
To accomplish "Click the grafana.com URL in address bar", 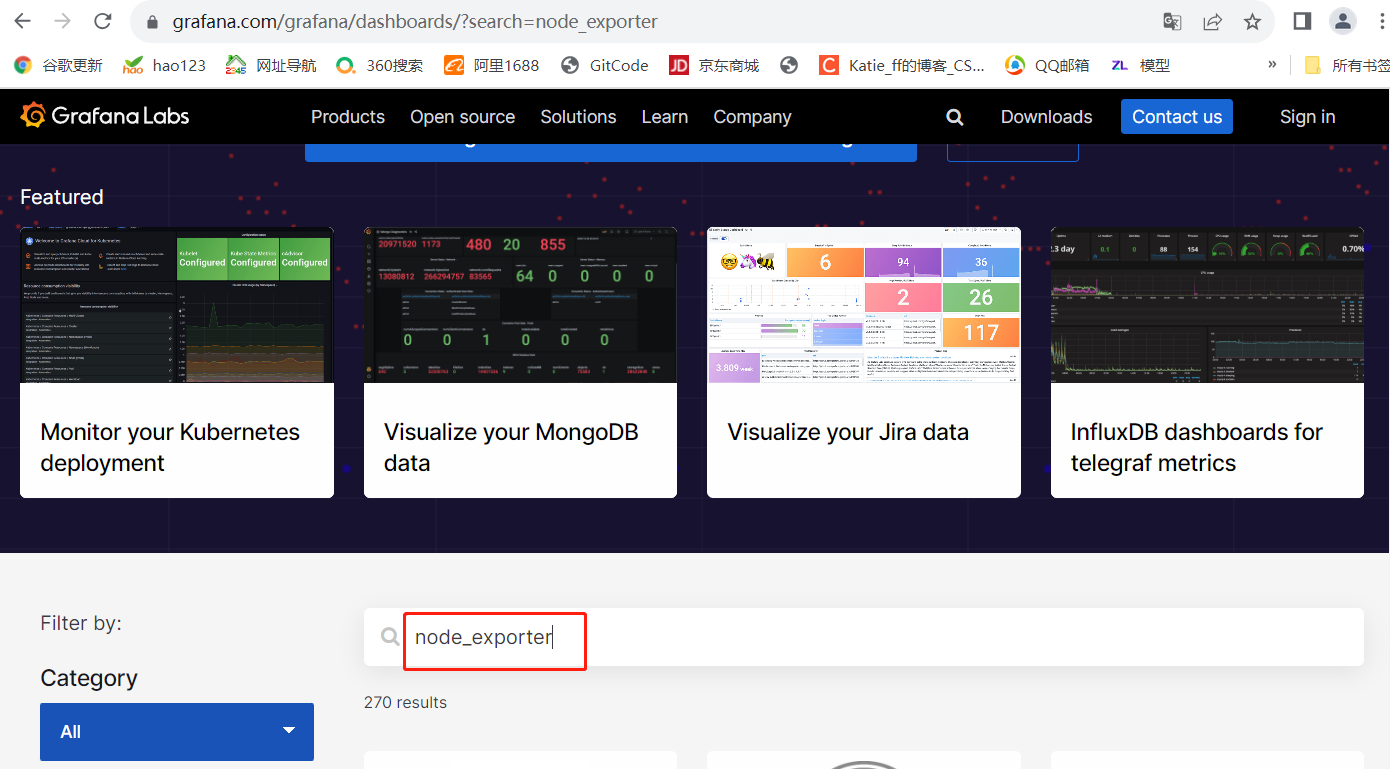I will [x=415, y=21].
